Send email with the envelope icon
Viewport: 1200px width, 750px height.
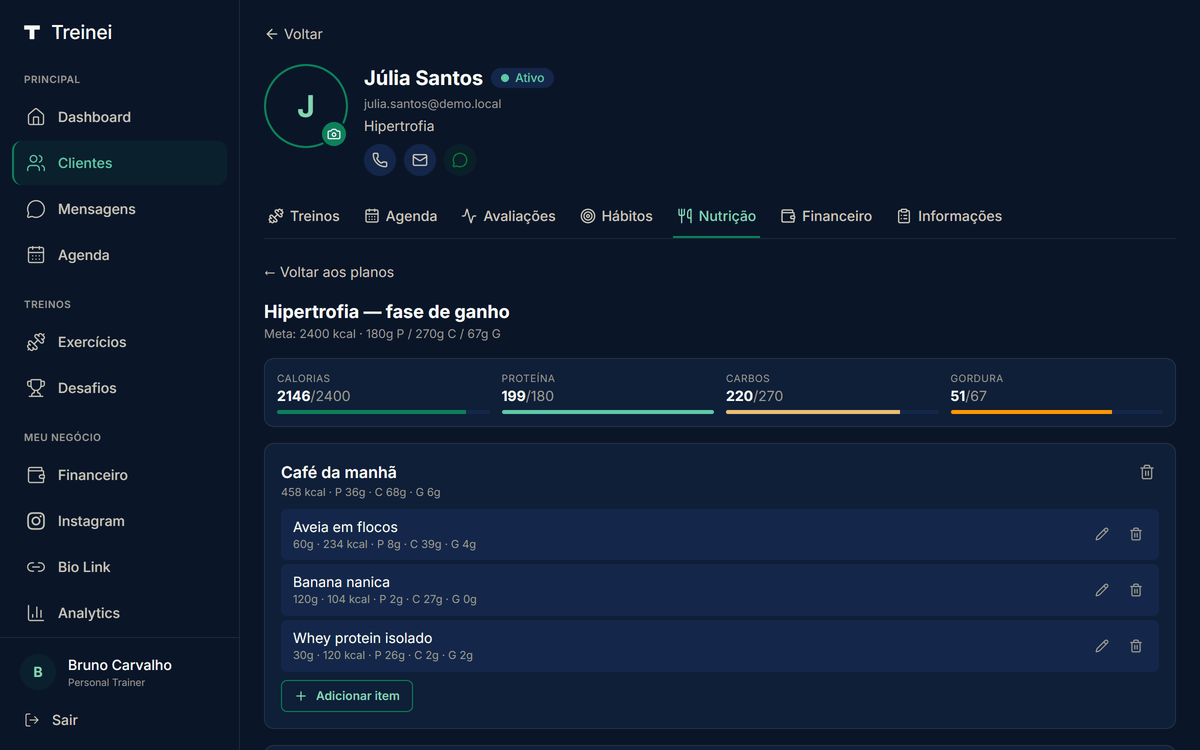pyautogui.click(x=420, y=160)
